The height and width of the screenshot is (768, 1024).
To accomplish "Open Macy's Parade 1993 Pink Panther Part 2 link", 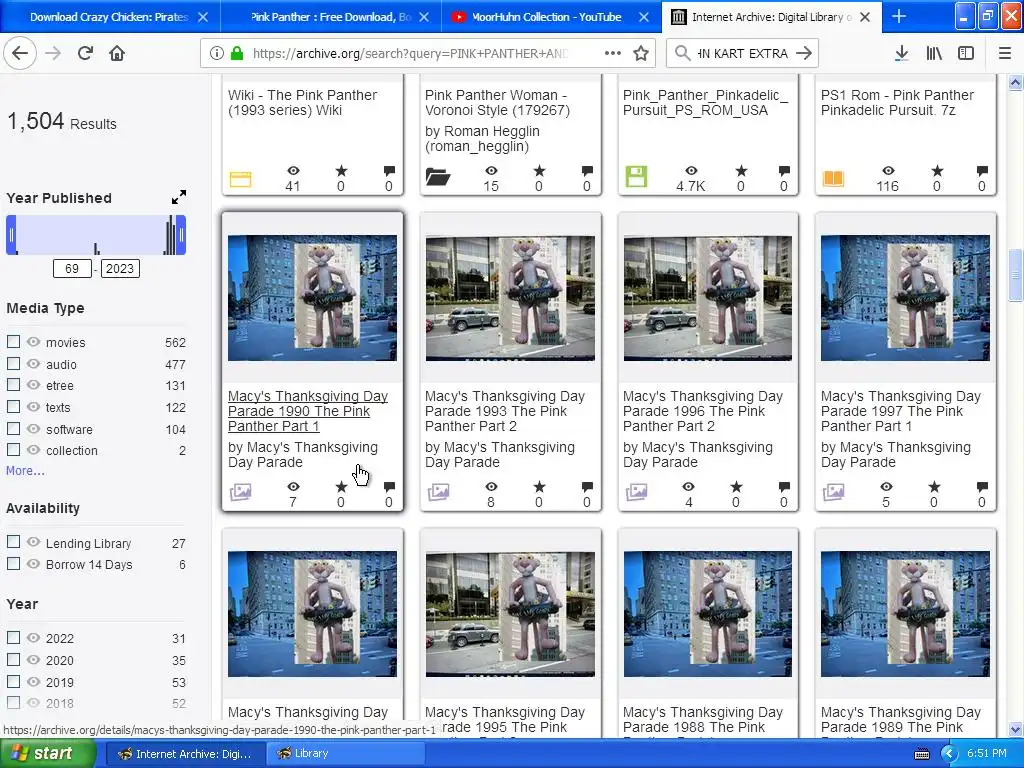I will (x=505, y=411).
